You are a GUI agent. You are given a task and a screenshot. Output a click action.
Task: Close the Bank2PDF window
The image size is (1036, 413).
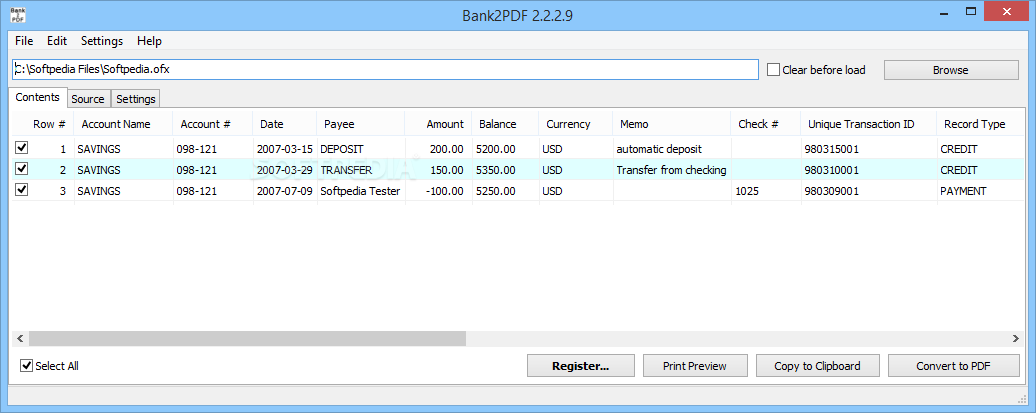pyautogui.click(x=1008, y=11)
